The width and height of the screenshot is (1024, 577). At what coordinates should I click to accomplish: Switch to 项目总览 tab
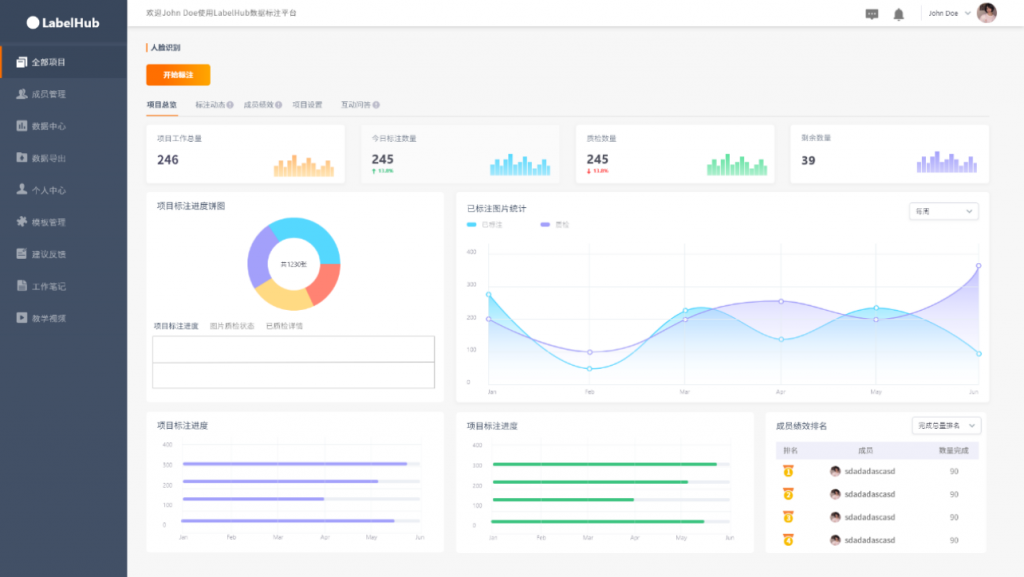pos(162,104)
